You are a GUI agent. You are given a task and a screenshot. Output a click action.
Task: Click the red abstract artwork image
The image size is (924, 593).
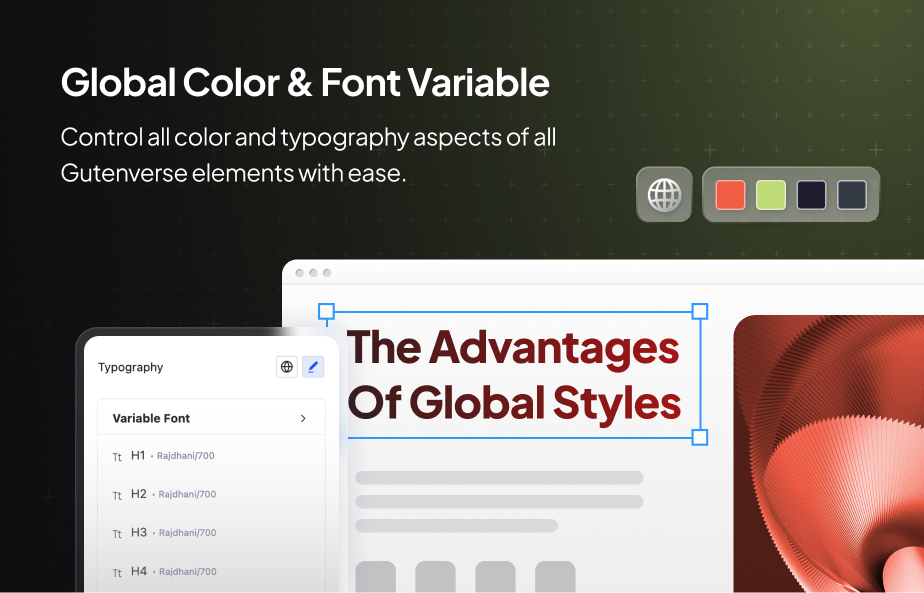[x=829, y=454]
